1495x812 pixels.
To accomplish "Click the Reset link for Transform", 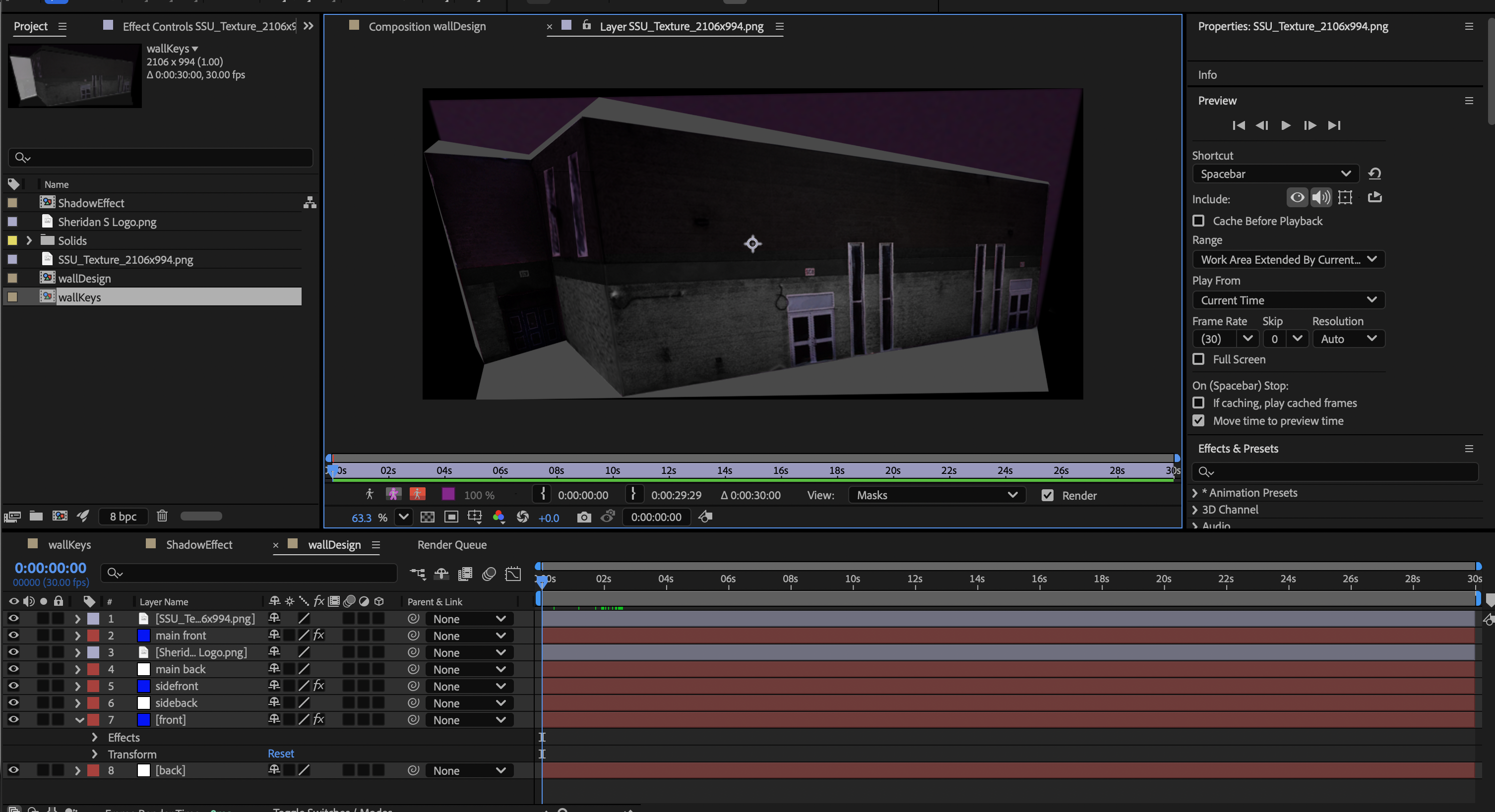I will (x=281, y=754).
